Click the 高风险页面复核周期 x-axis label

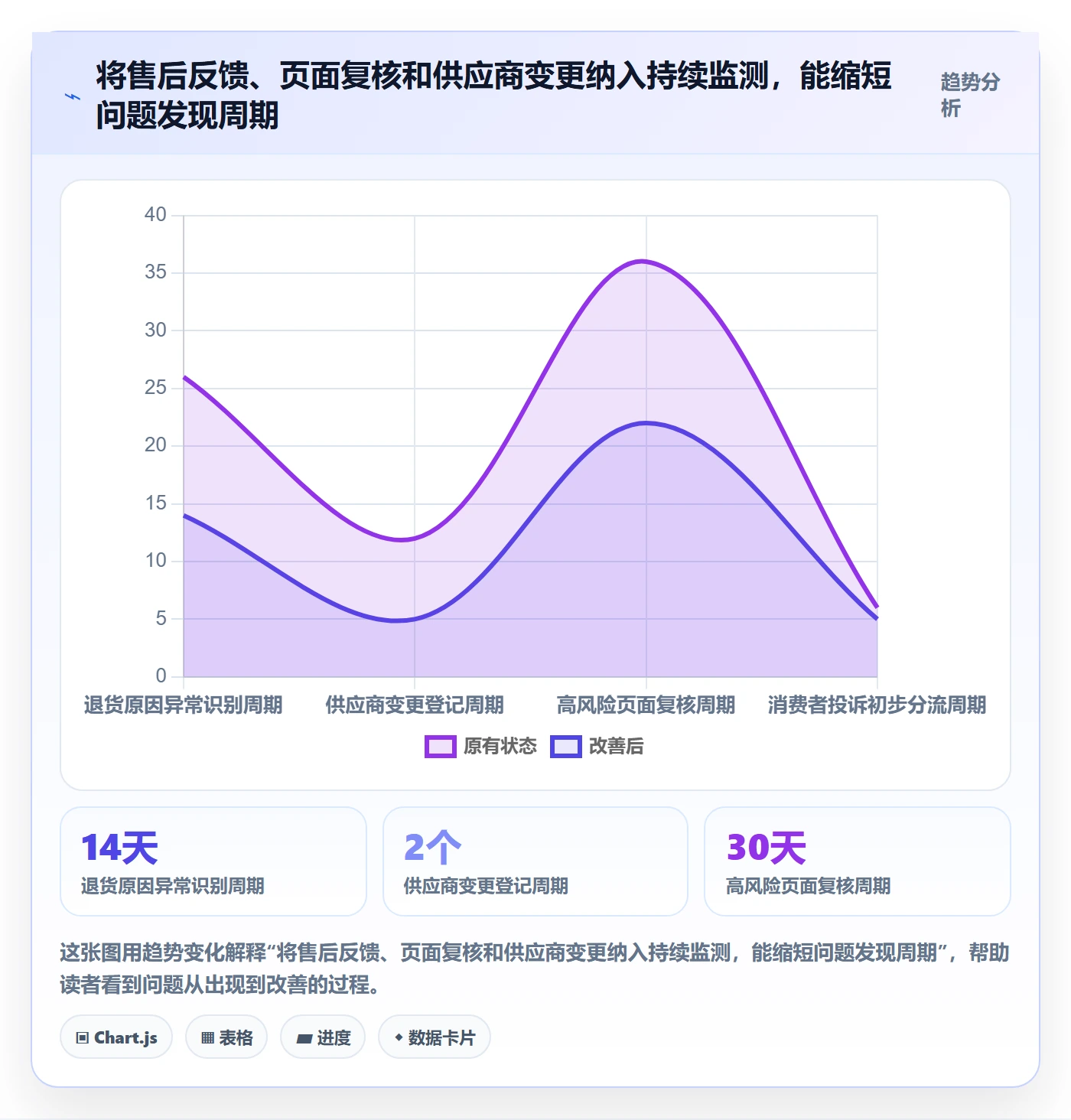pyautogui.click(x=646, y=705)
